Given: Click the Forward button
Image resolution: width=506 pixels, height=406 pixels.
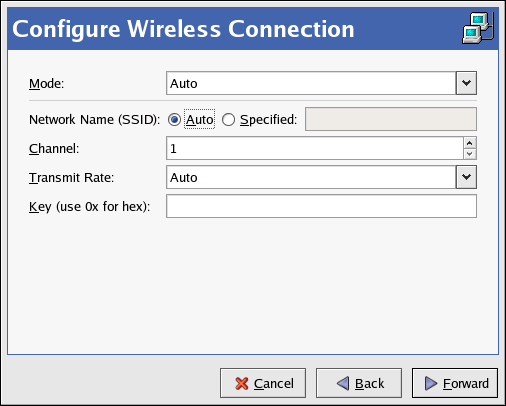Looking at the screenshot, I should (x=455, y=383).
